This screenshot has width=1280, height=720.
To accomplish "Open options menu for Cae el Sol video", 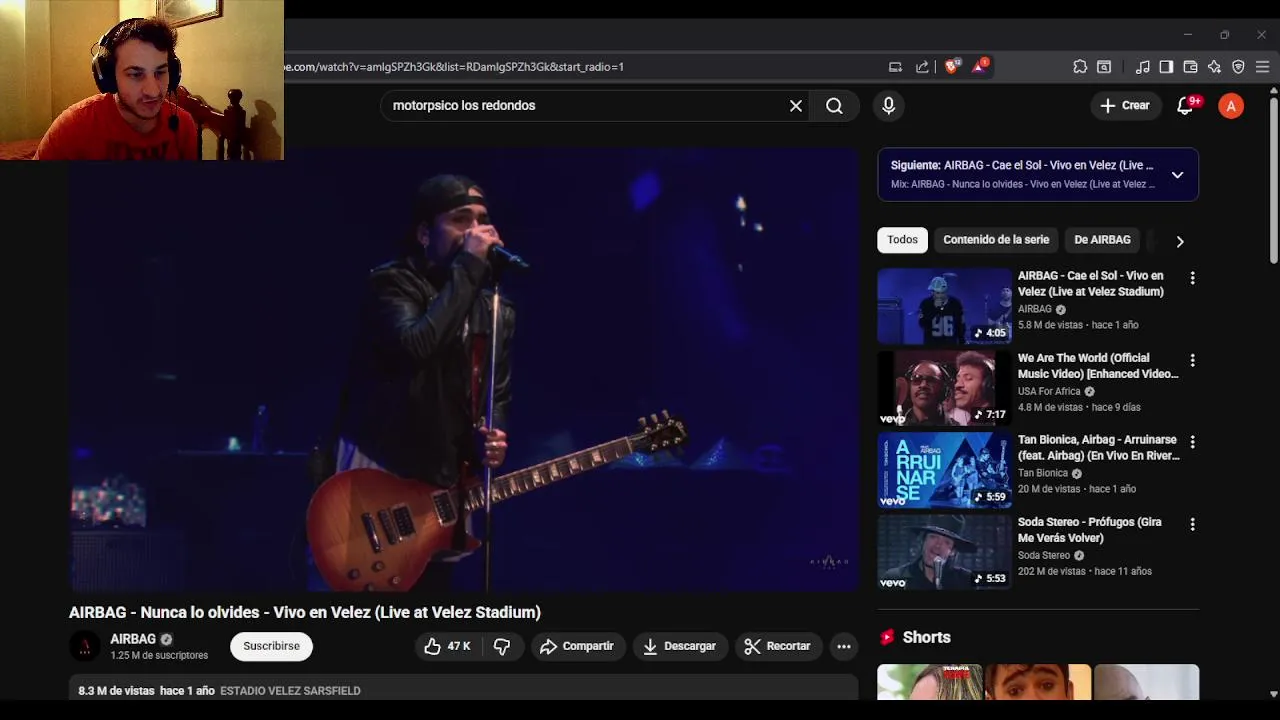I will 1192,278.
